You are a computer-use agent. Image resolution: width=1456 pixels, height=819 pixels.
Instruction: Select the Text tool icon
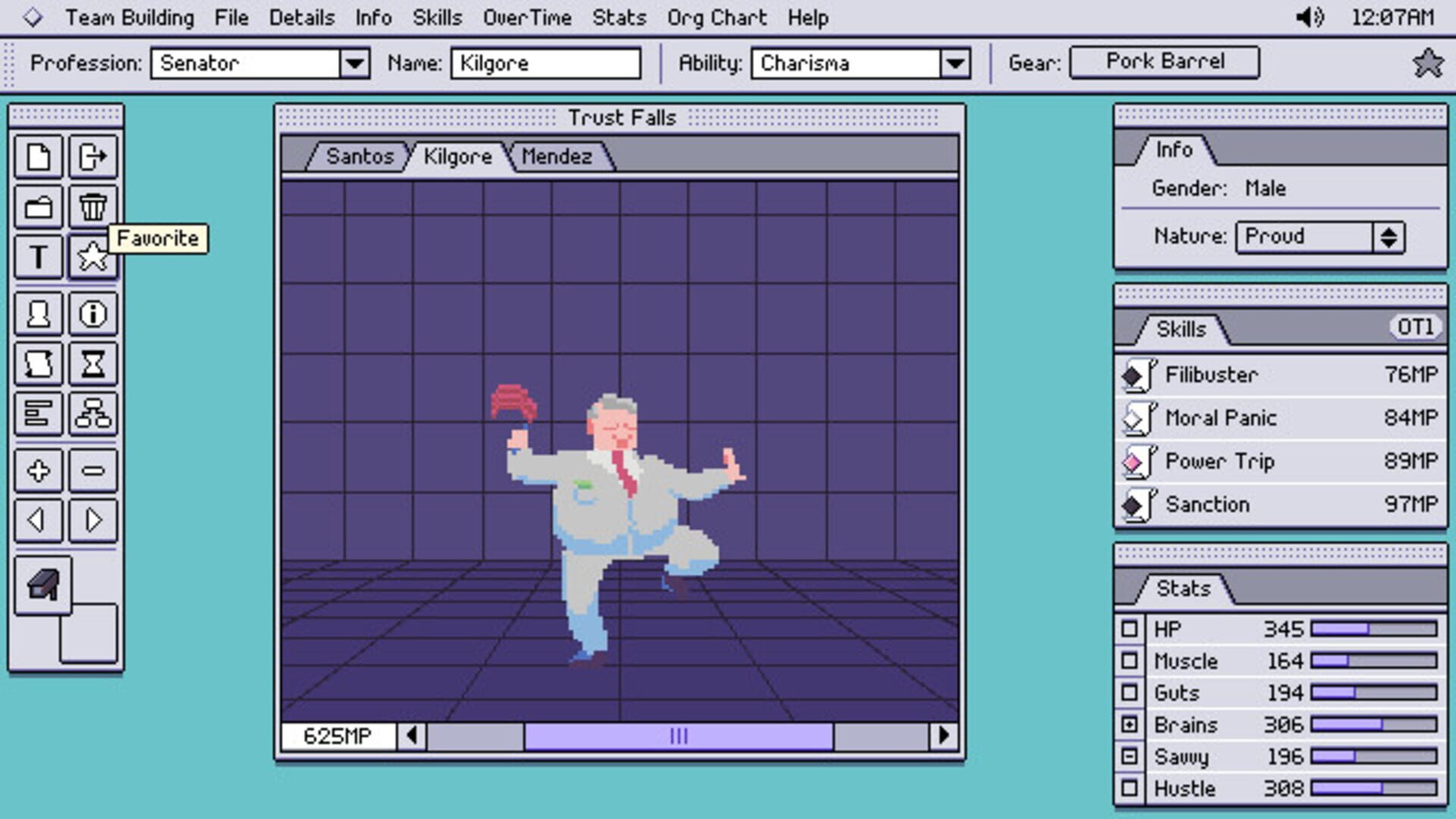click(38, 257)
